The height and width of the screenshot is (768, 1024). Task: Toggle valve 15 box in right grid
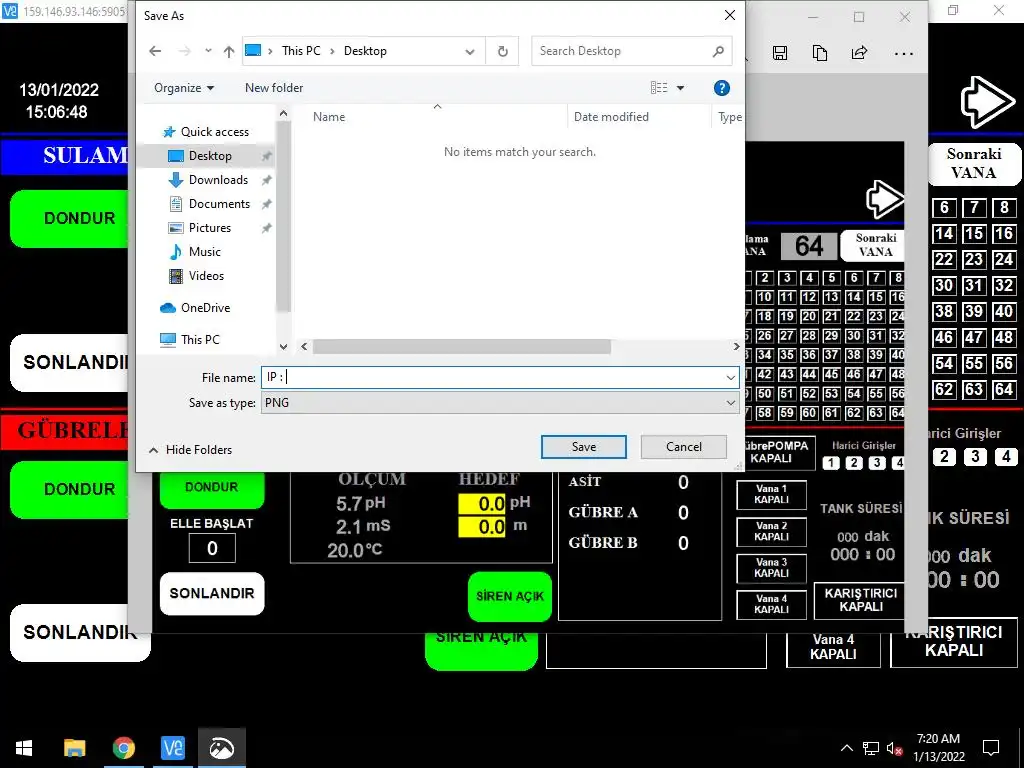click(x=974, y=234)
